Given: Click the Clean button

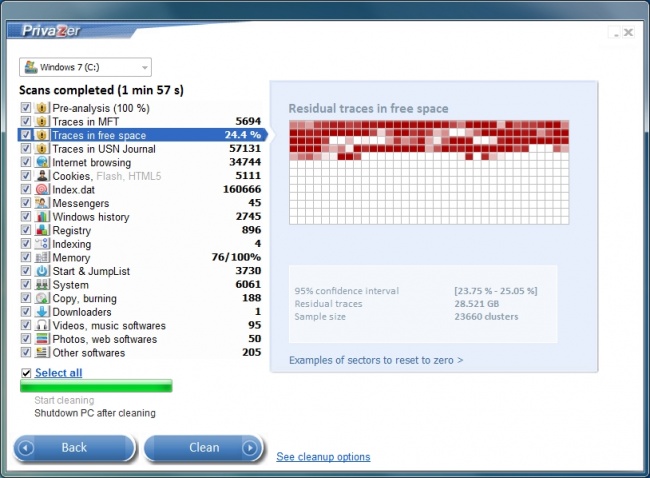Looking at the screenshot, I should point(204,448).
